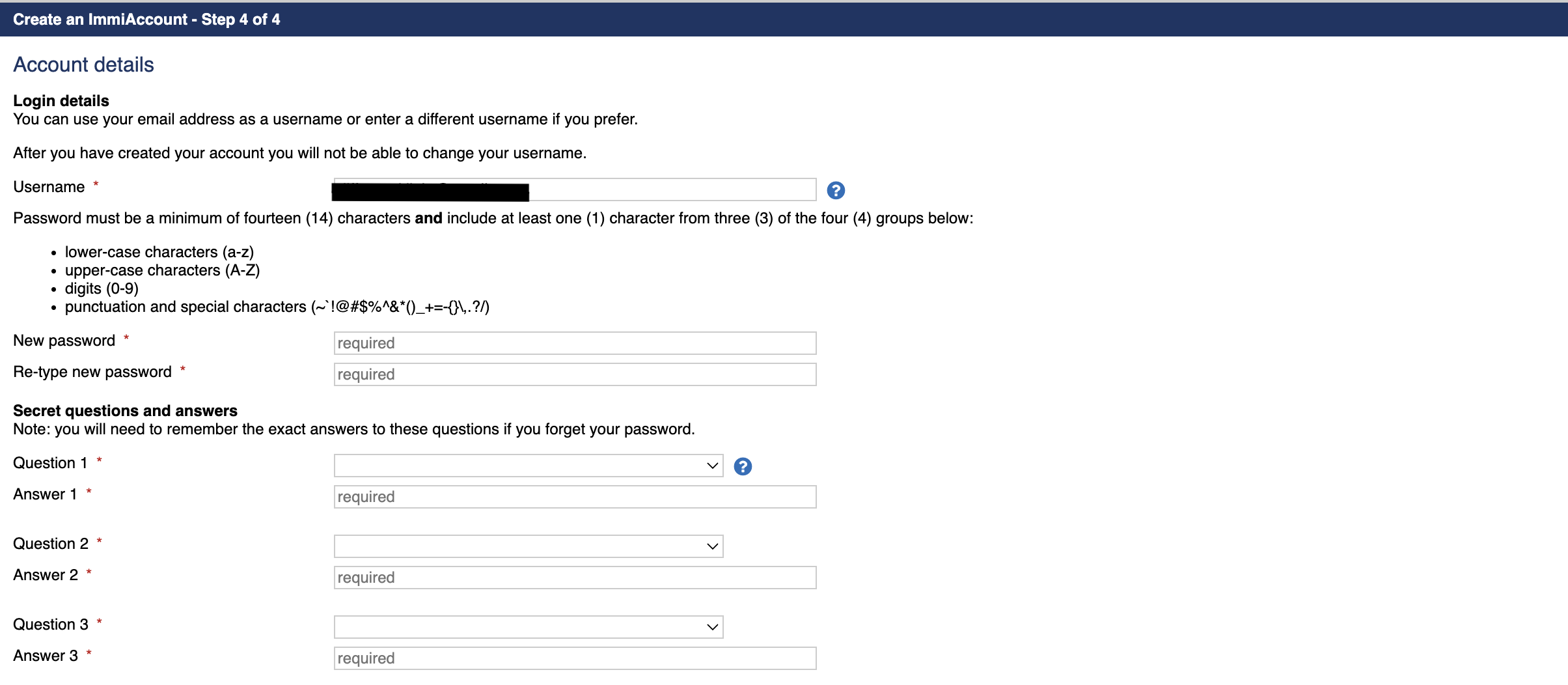Expand the Question 1 dropdown

tap(529, 466)
